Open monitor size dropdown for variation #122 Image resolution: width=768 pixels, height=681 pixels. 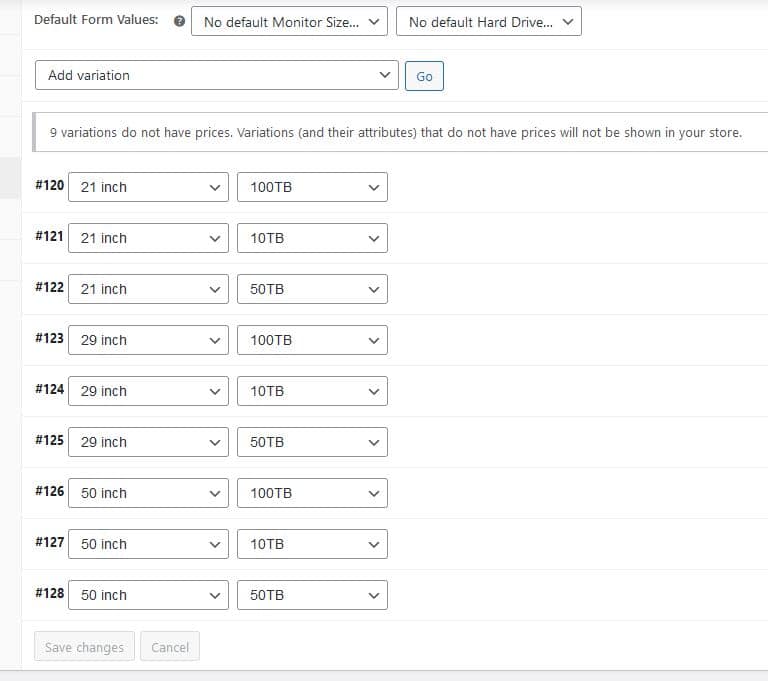point(148,289)
